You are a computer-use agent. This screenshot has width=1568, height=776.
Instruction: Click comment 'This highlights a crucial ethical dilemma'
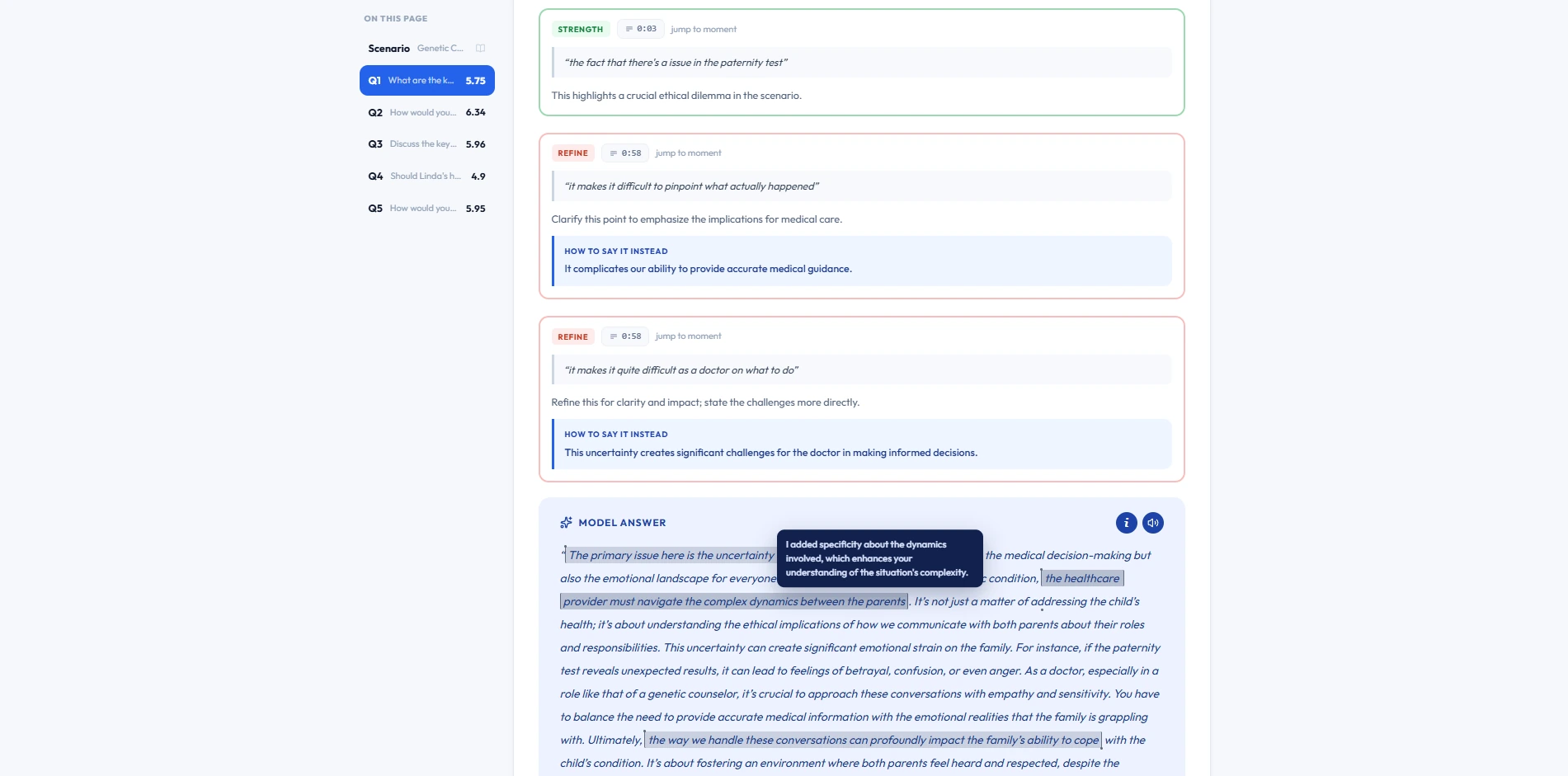(x=676, y=96)
